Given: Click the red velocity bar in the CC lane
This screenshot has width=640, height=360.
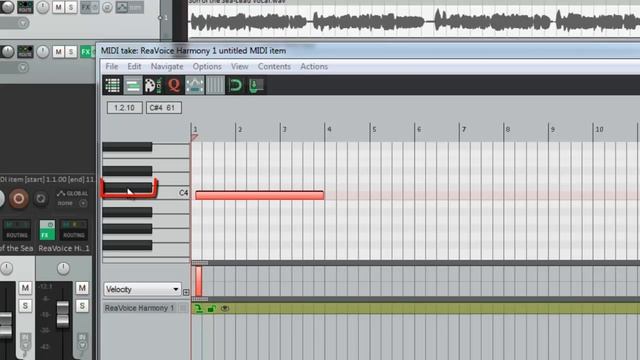Looking at the screenshot, I should tap(198, 281).
